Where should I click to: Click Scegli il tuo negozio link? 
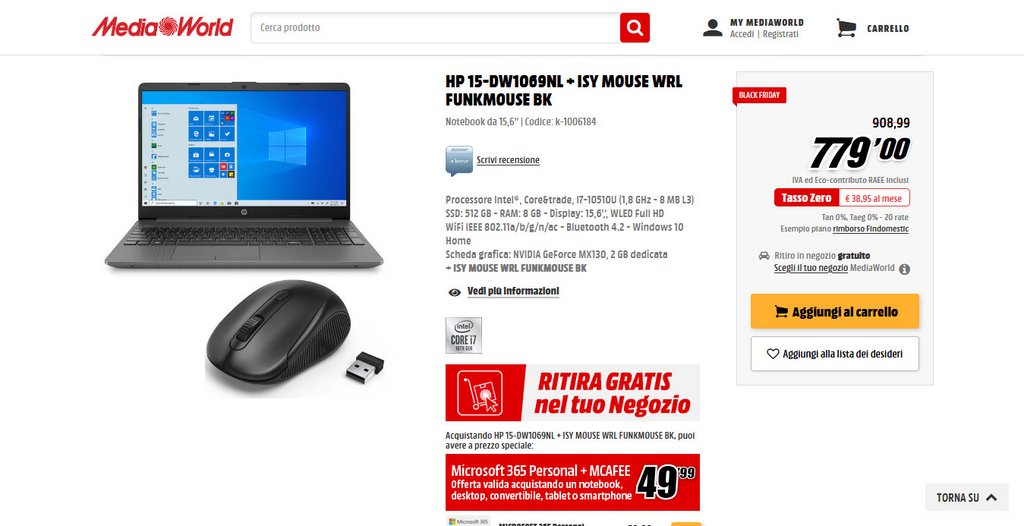click(811, 268)
